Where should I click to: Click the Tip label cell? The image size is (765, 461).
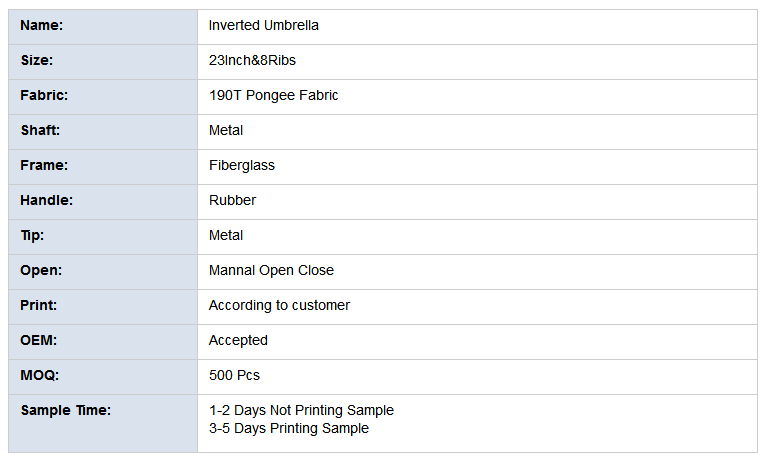coord(103,237)
